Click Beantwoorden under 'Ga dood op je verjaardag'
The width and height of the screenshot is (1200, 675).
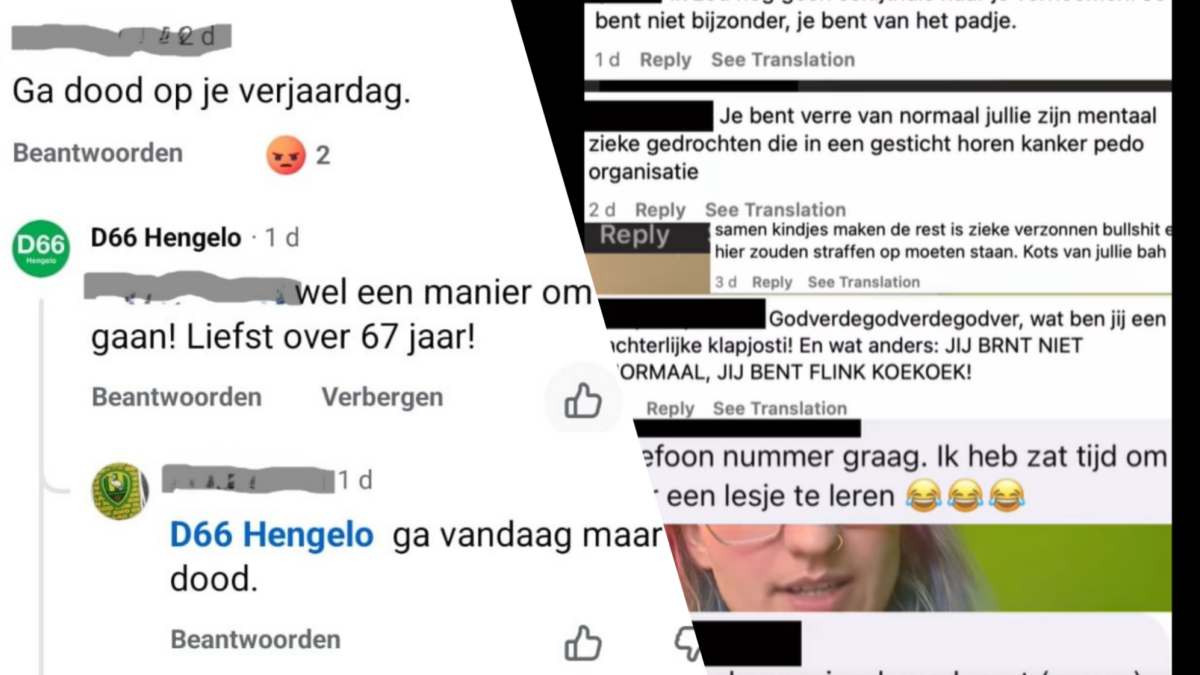pos(98,153)
